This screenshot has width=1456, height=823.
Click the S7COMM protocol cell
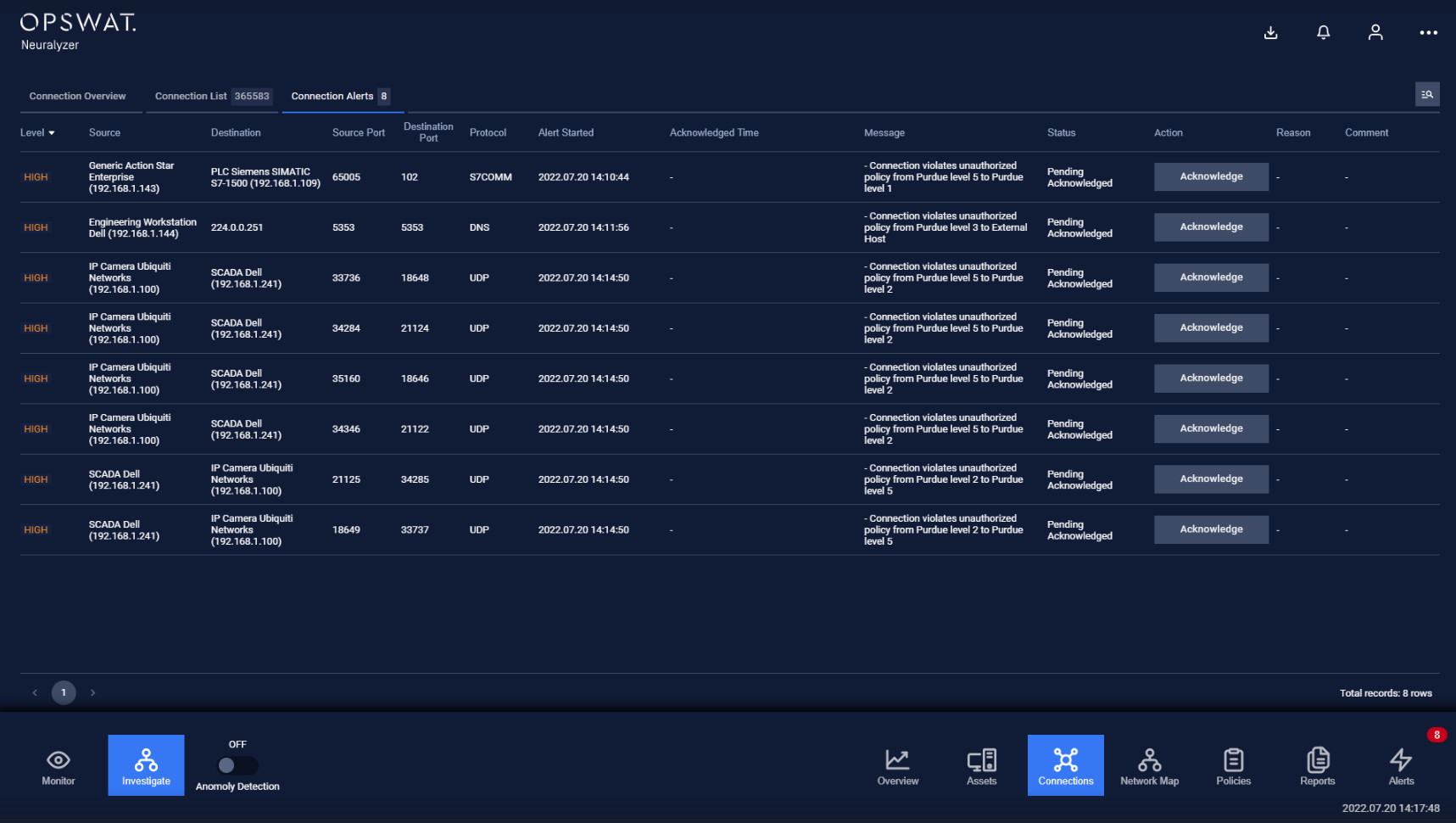coord(491,177)
